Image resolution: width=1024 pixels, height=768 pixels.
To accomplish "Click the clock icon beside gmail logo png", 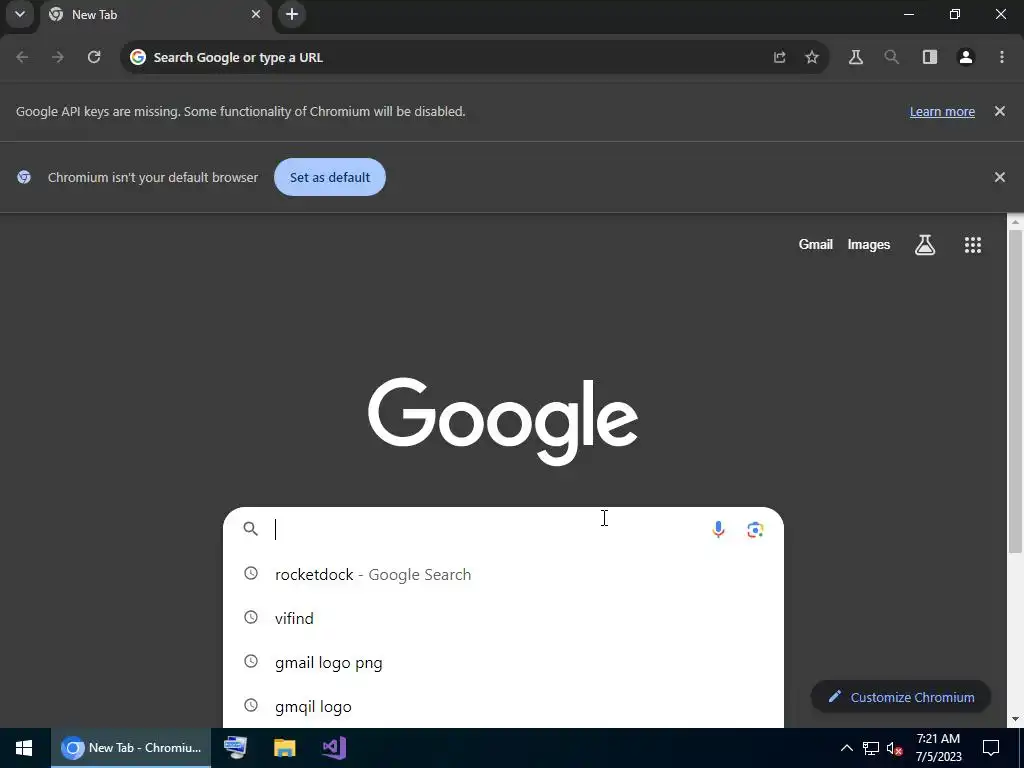I will (251, 661).
